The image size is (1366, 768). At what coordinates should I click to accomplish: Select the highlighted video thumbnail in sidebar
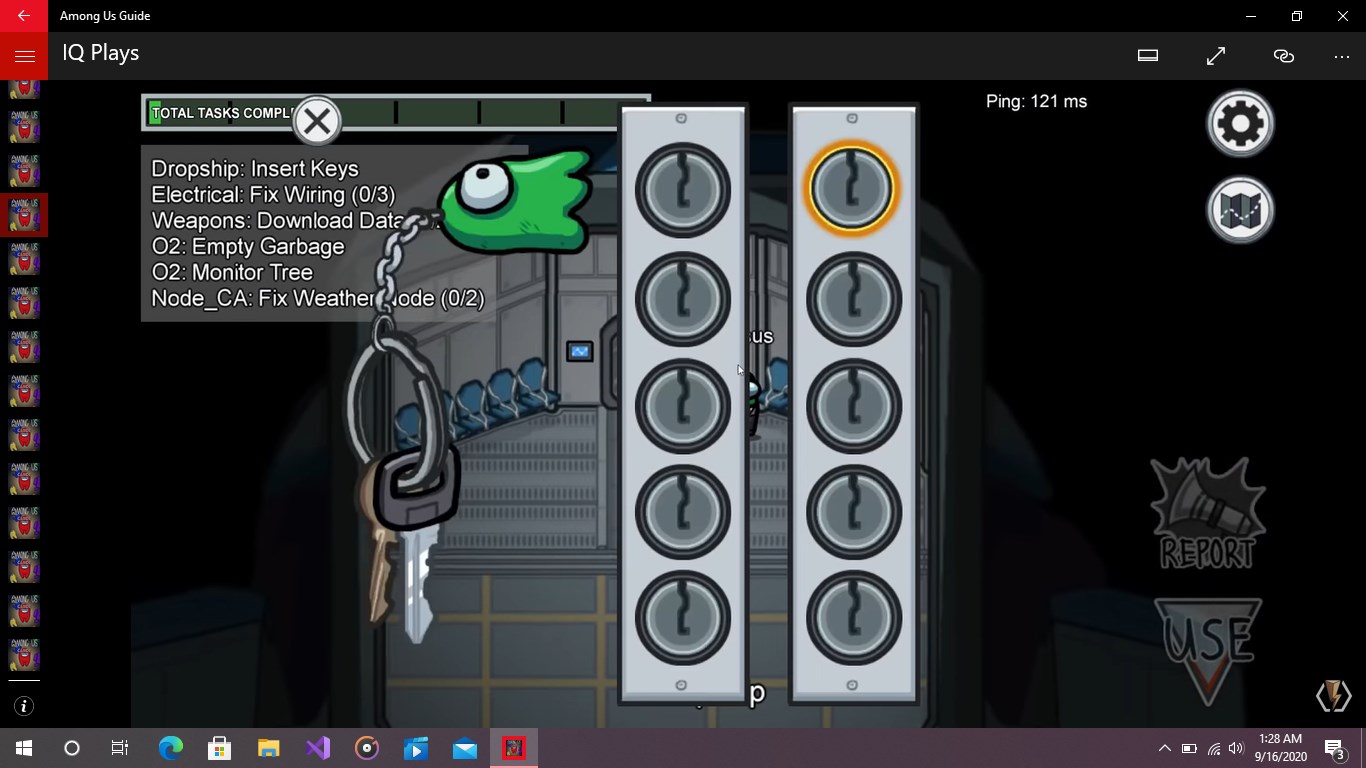pos(24,214)
